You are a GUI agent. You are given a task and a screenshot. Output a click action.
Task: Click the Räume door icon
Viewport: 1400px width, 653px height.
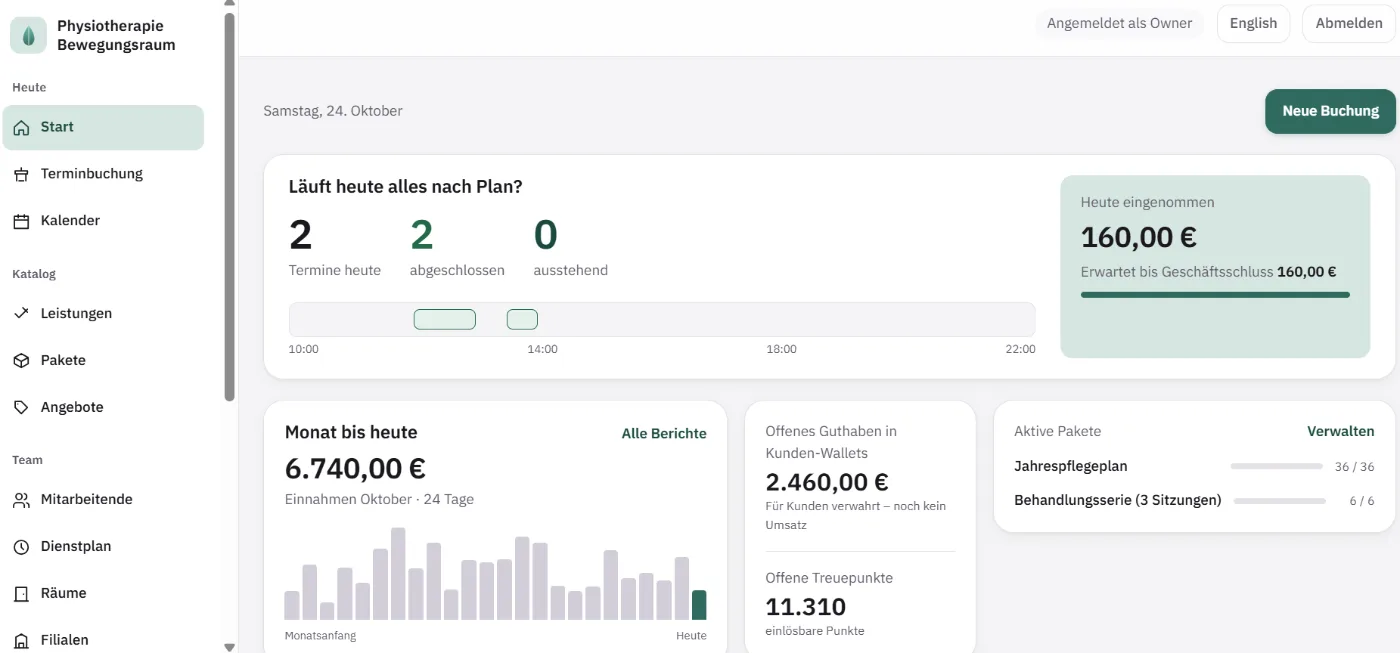point(21,594)
